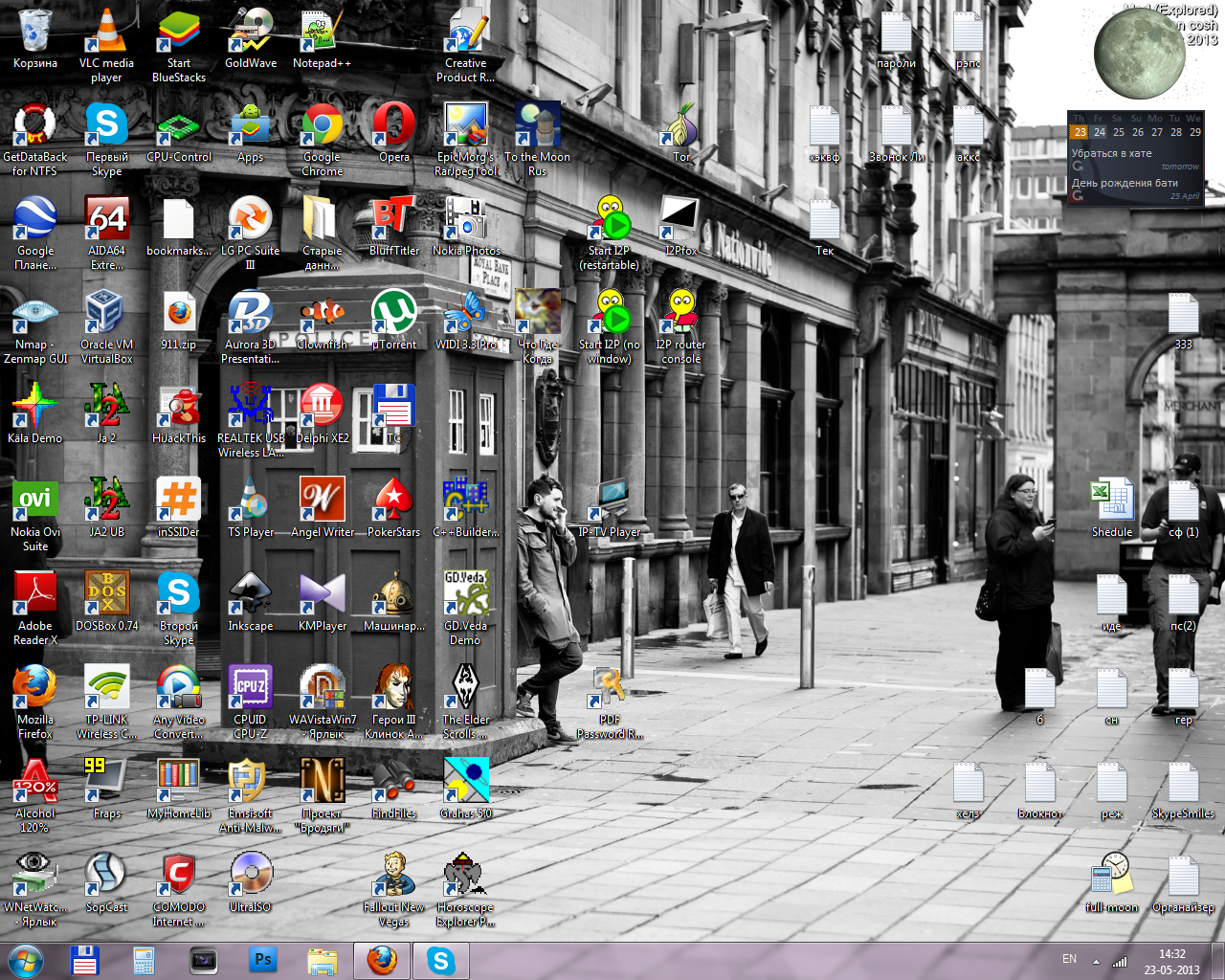This screenshot has height=980, width=1225.
Task: Click the SopCast desktop shortcut
Action: click(x=106, y=884)
